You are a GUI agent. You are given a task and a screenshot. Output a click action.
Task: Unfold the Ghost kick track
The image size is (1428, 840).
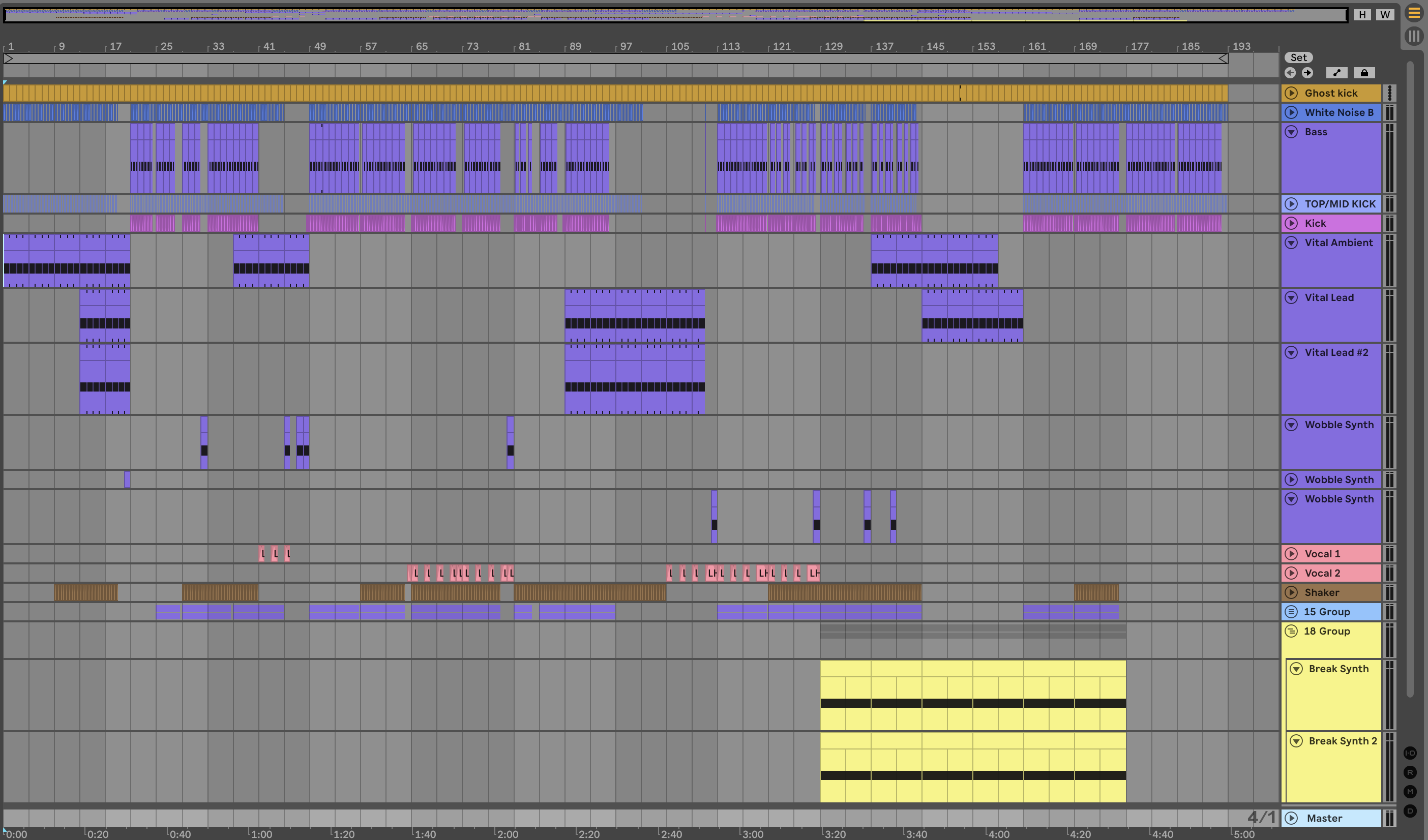pyautogui.click(x=1291, y=93)
